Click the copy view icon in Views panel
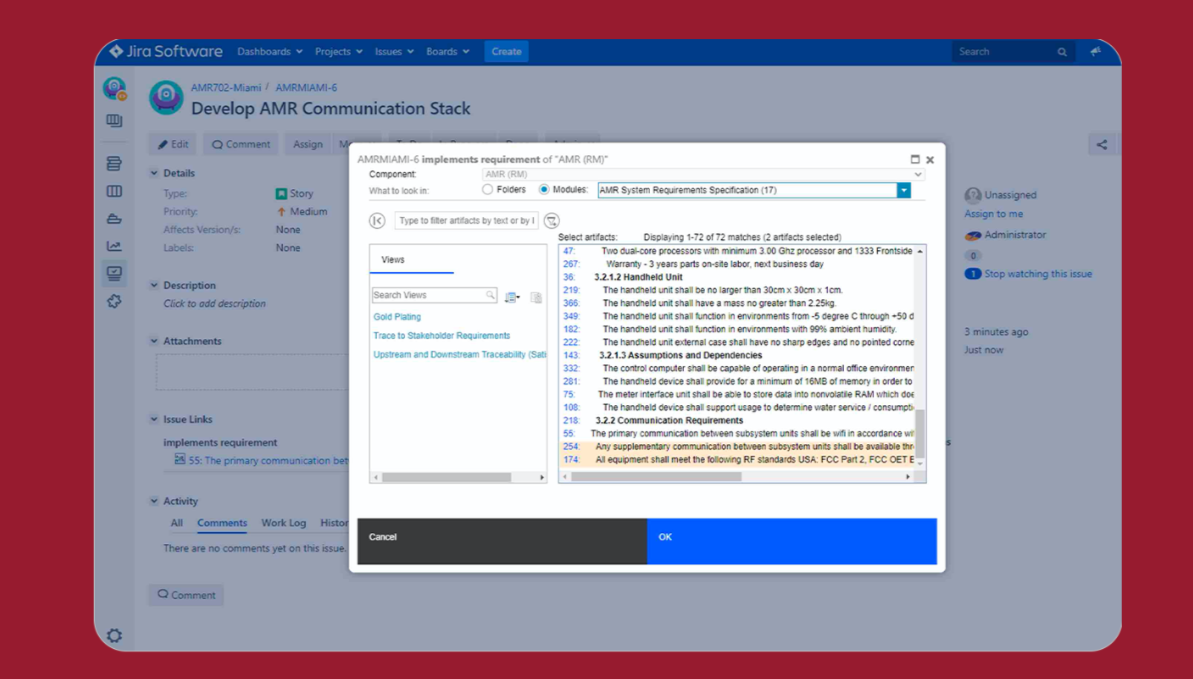 click(x=536, y=297)
